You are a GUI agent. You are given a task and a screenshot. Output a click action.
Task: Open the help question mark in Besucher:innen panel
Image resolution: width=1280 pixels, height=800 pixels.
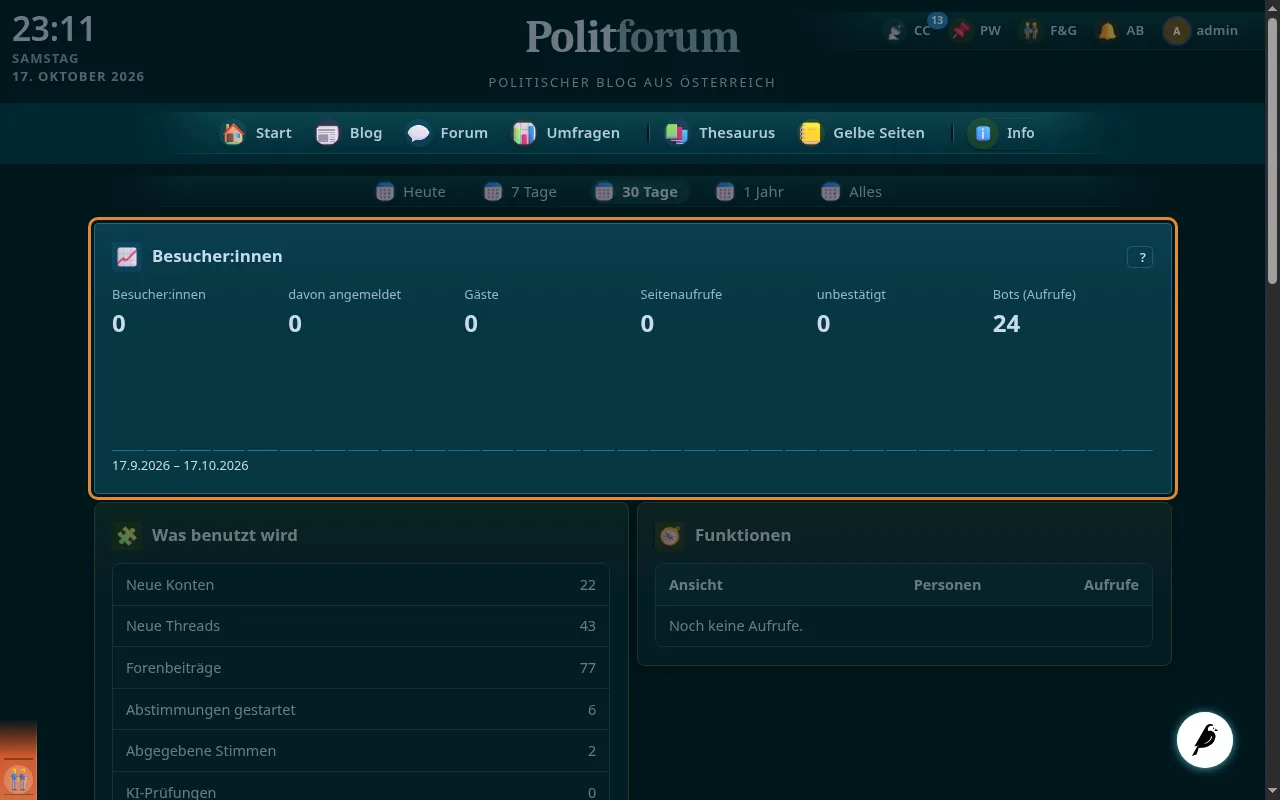click(x=1140, y=257)
